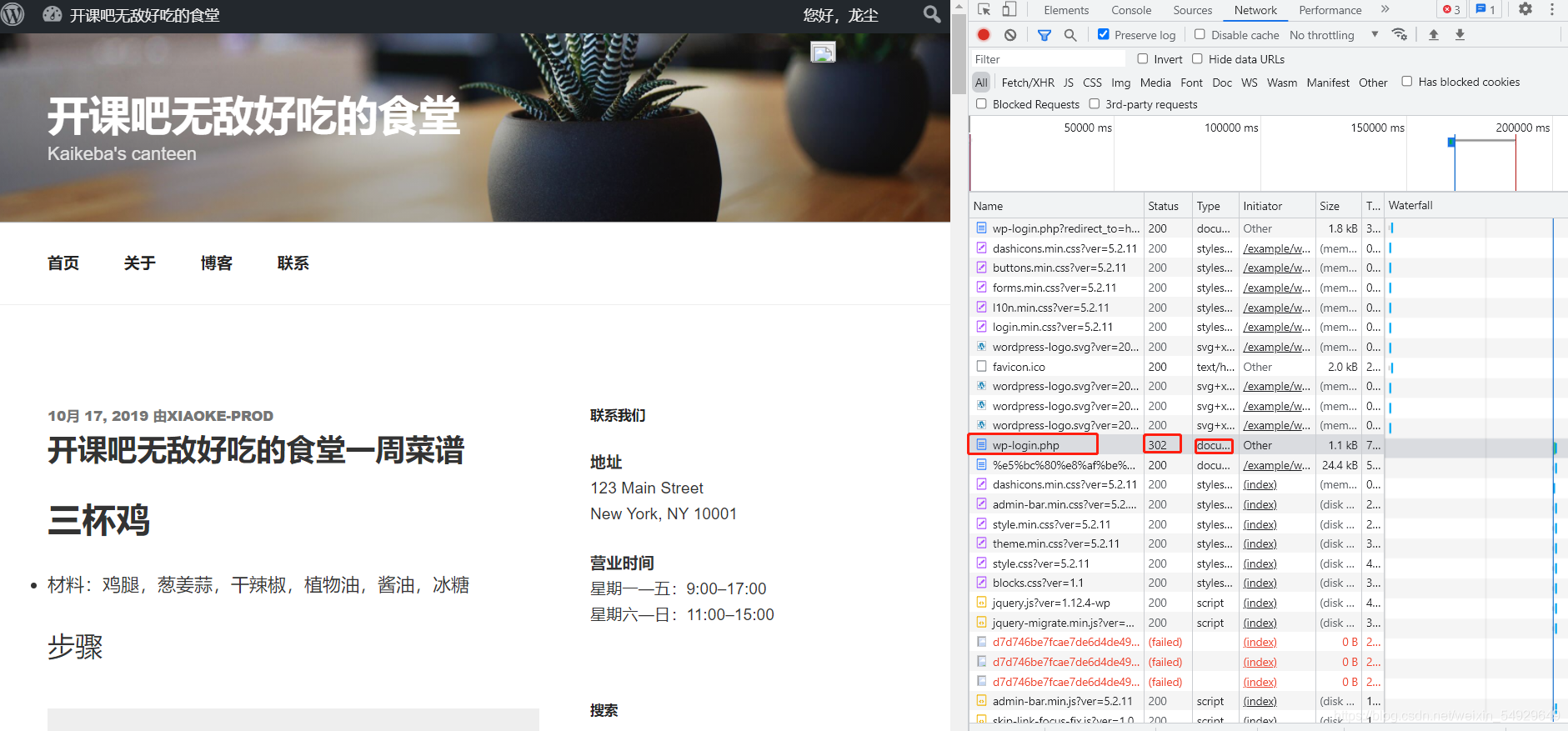Open the site dashboard gauge icon
This screenshot has width=1568, height=731.
(x=53, y=14)
